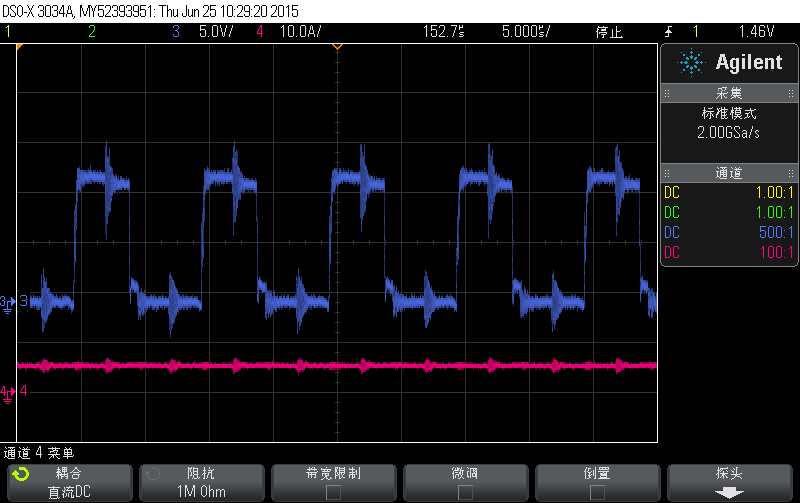This screenshot has width=800, height=503.
Task: Click channel 3 DC 500:1 row
Action: tap(729, 233)
